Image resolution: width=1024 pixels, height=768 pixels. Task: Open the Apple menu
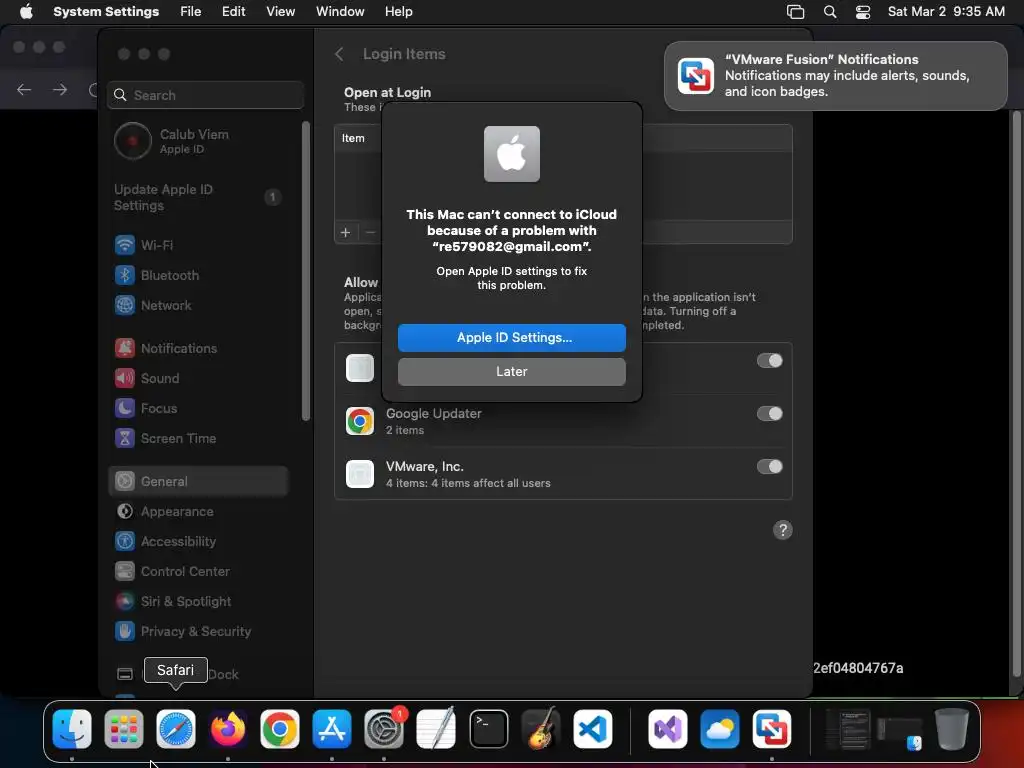tap(26, 12)
